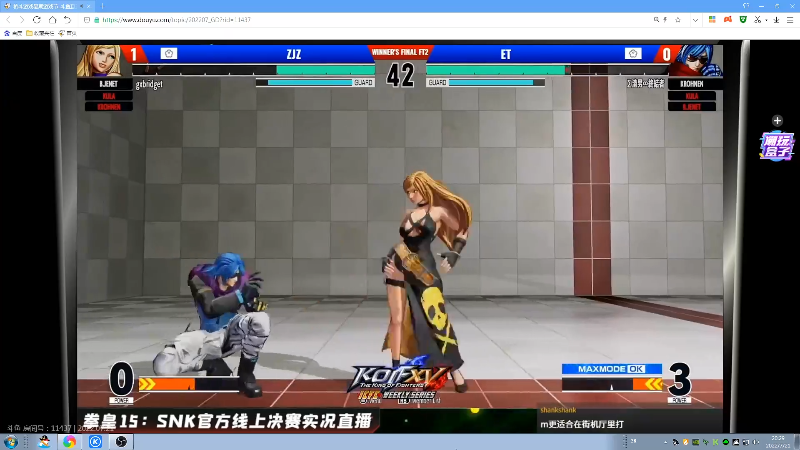This screenshot has width=800, height=450.
Task: Click the camera icon beside player ZJZ
Action: click(169, 54)
